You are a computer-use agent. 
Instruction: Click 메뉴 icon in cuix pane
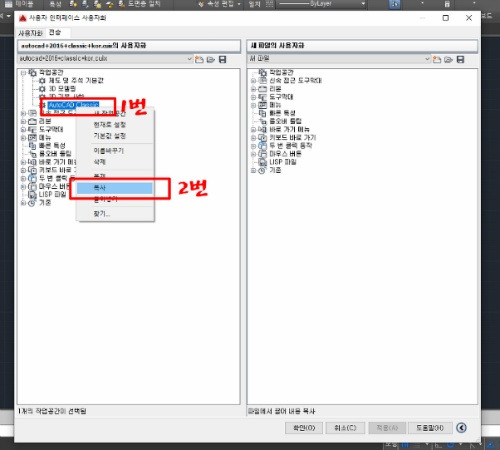(32, 137)
